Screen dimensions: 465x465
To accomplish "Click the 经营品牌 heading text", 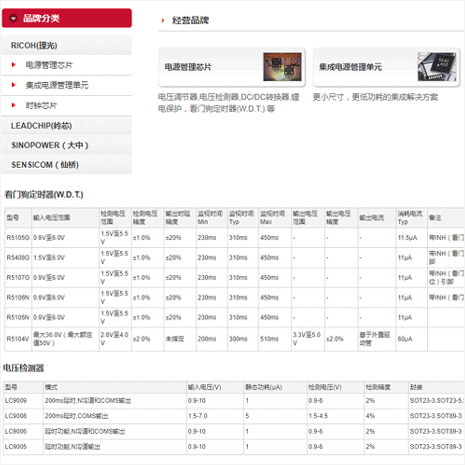I will coord(190,20).
